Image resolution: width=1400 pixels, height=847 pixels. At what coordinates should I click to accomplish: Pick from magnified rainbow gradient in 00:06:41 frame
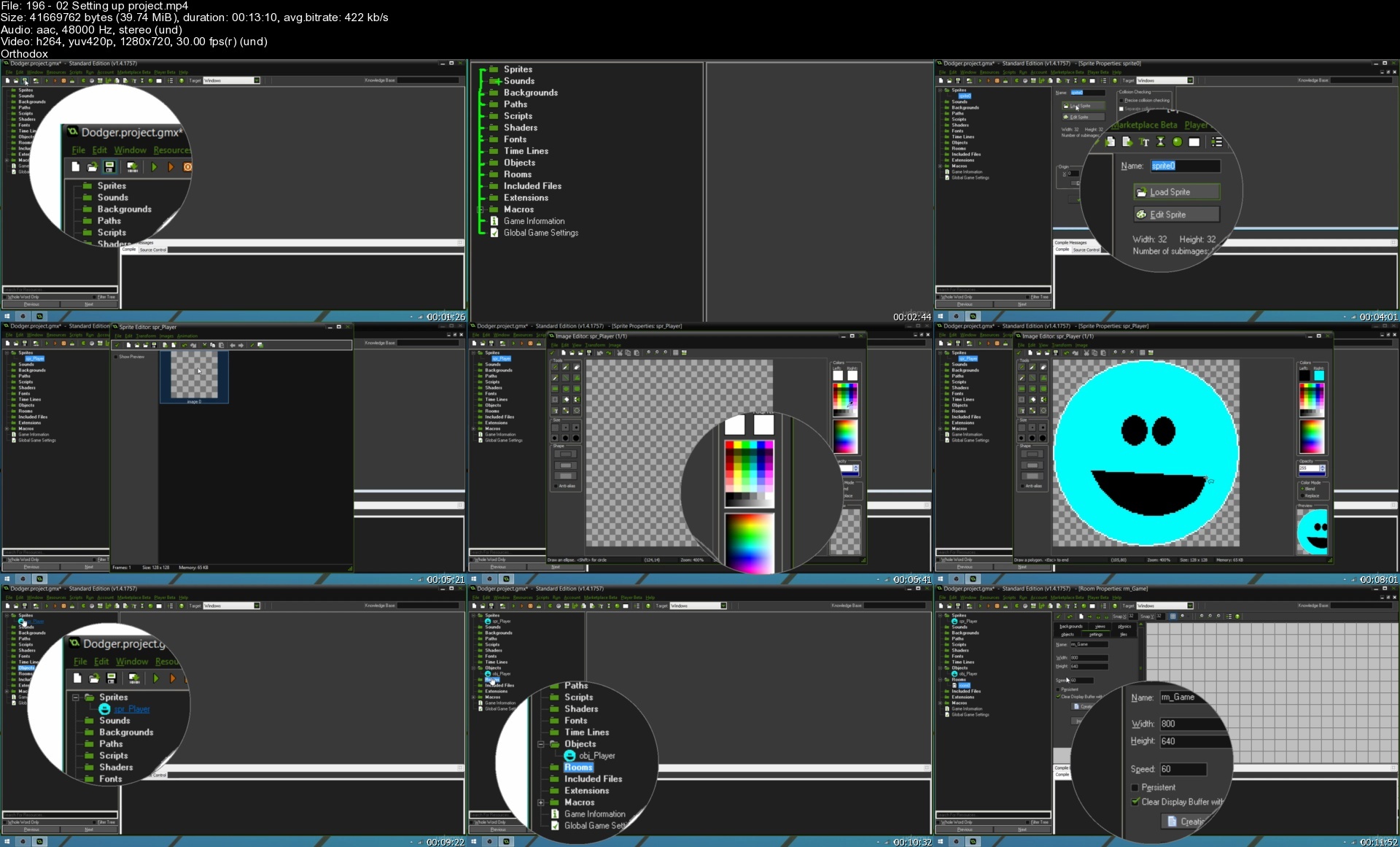click(749, 544)
